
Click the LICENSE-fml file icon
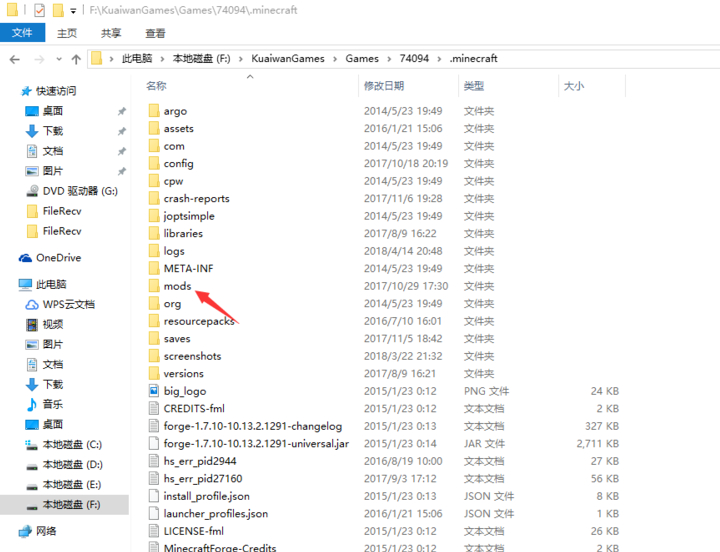click(x=154, y=531)
